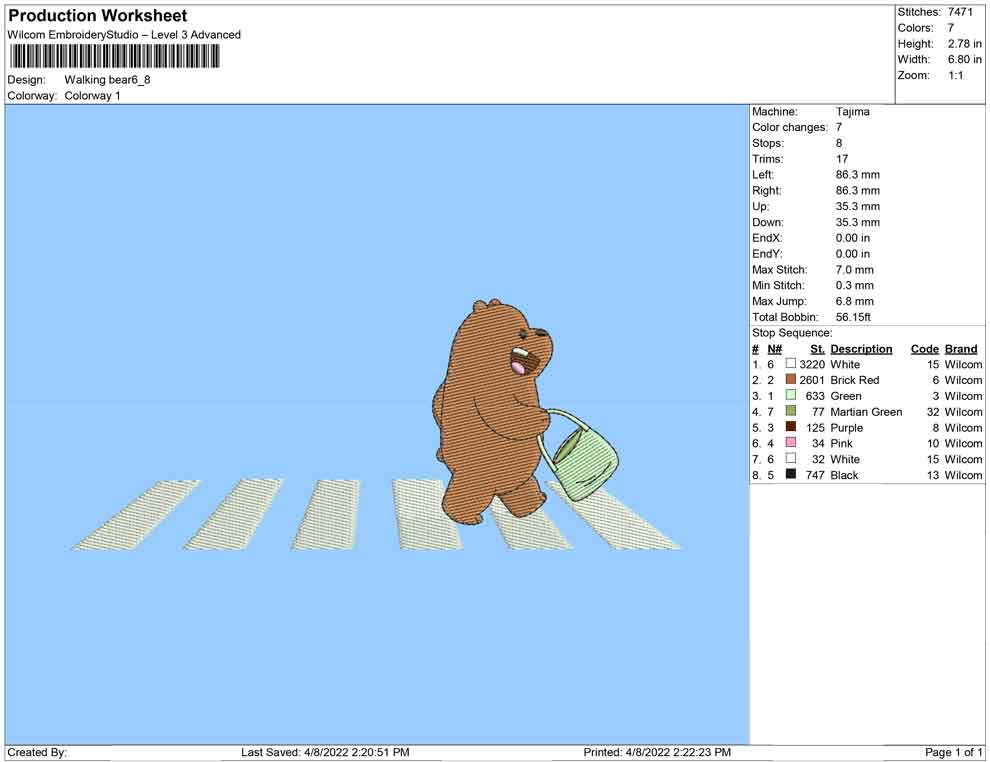Viewport: 990px width, 762px height.
Task: Click the Pink swatch in stop sequence
Action: tap(790, 443)
